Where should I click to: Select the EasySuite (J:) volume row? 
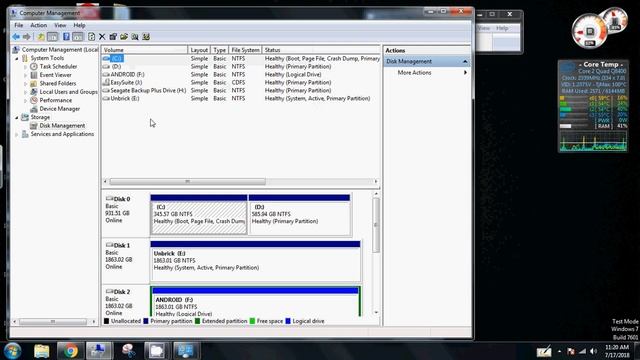[241, 82]
